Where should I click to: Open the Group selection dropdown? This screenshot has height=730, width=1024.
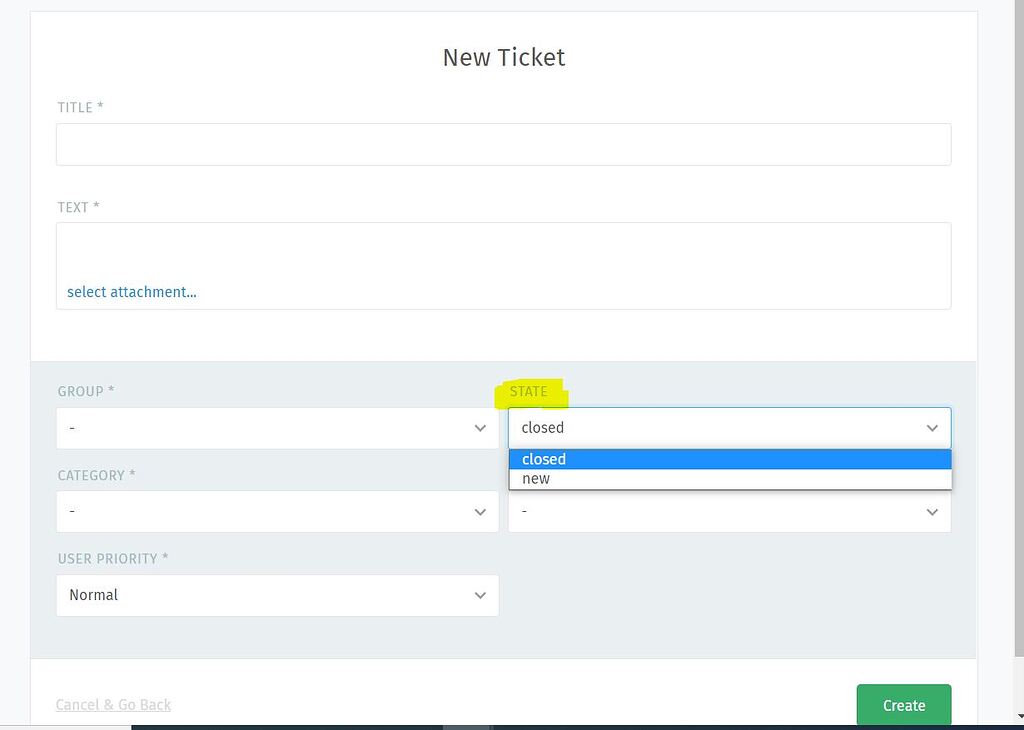tap(277, 427)
